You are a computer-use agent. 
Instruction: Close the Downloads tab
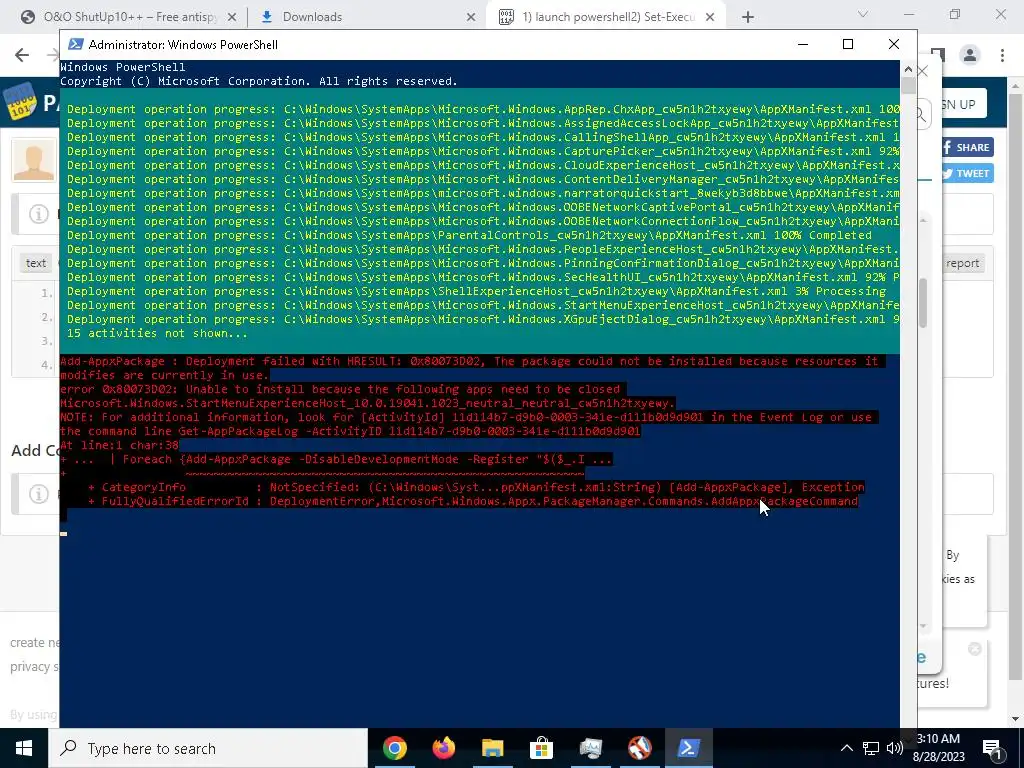coord(471,18)
